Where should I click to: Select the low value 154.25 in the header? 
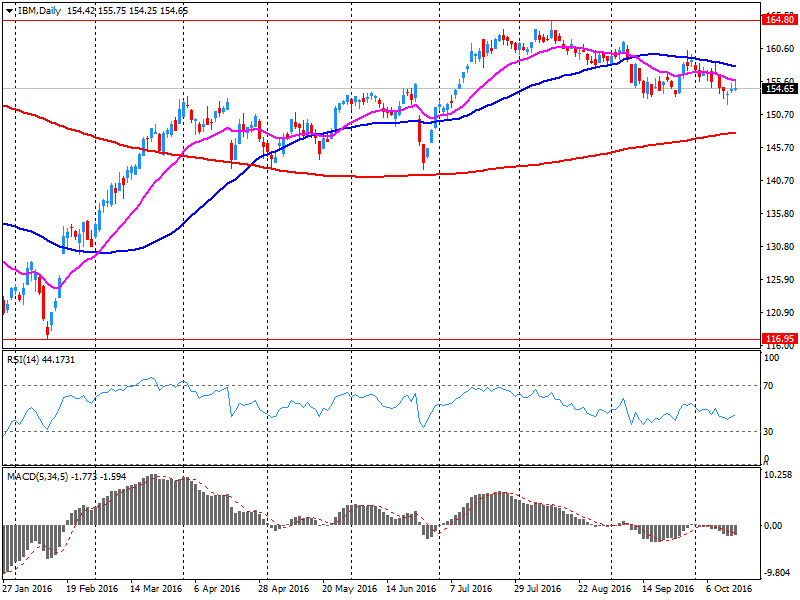(x=143, y=11)
